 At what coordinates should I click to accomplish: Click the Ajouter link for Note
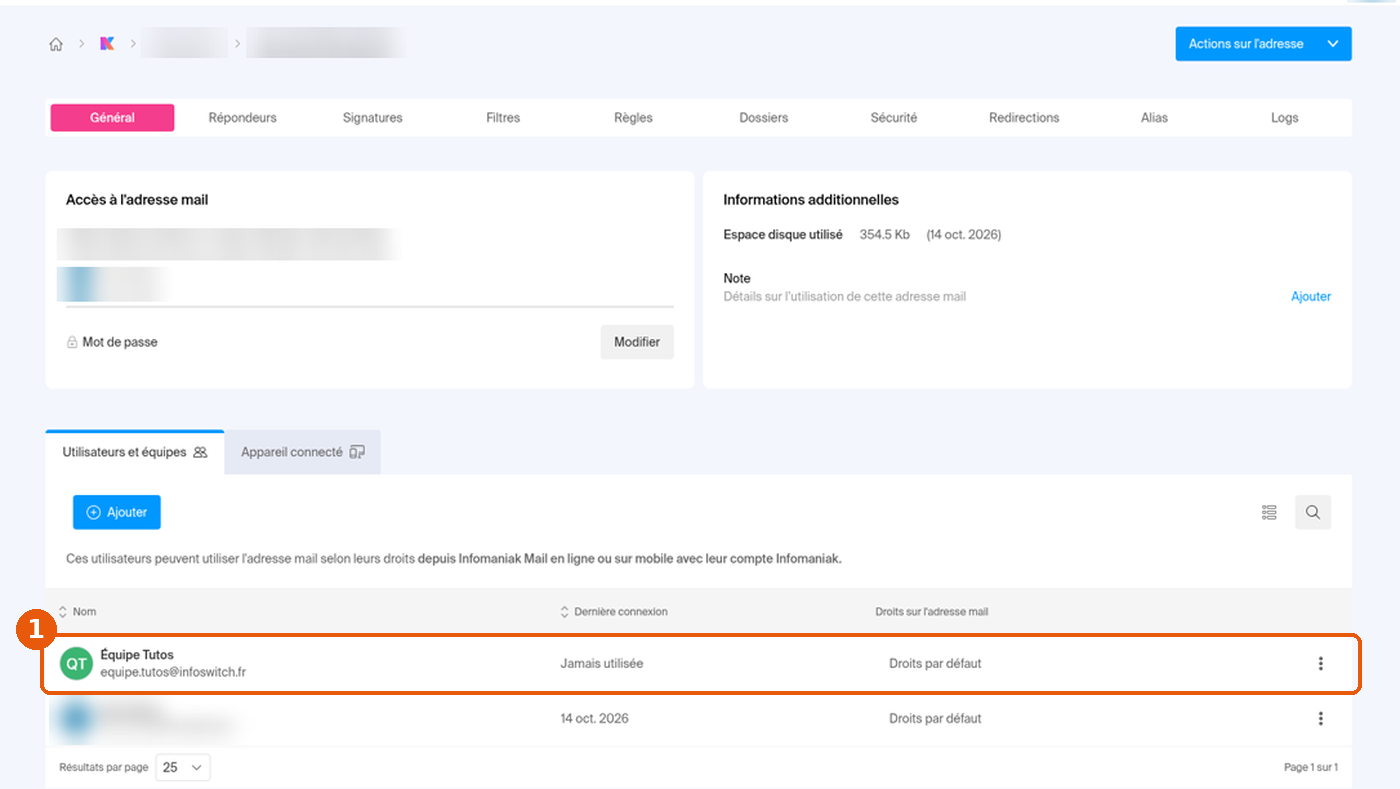pos(1311,297)
